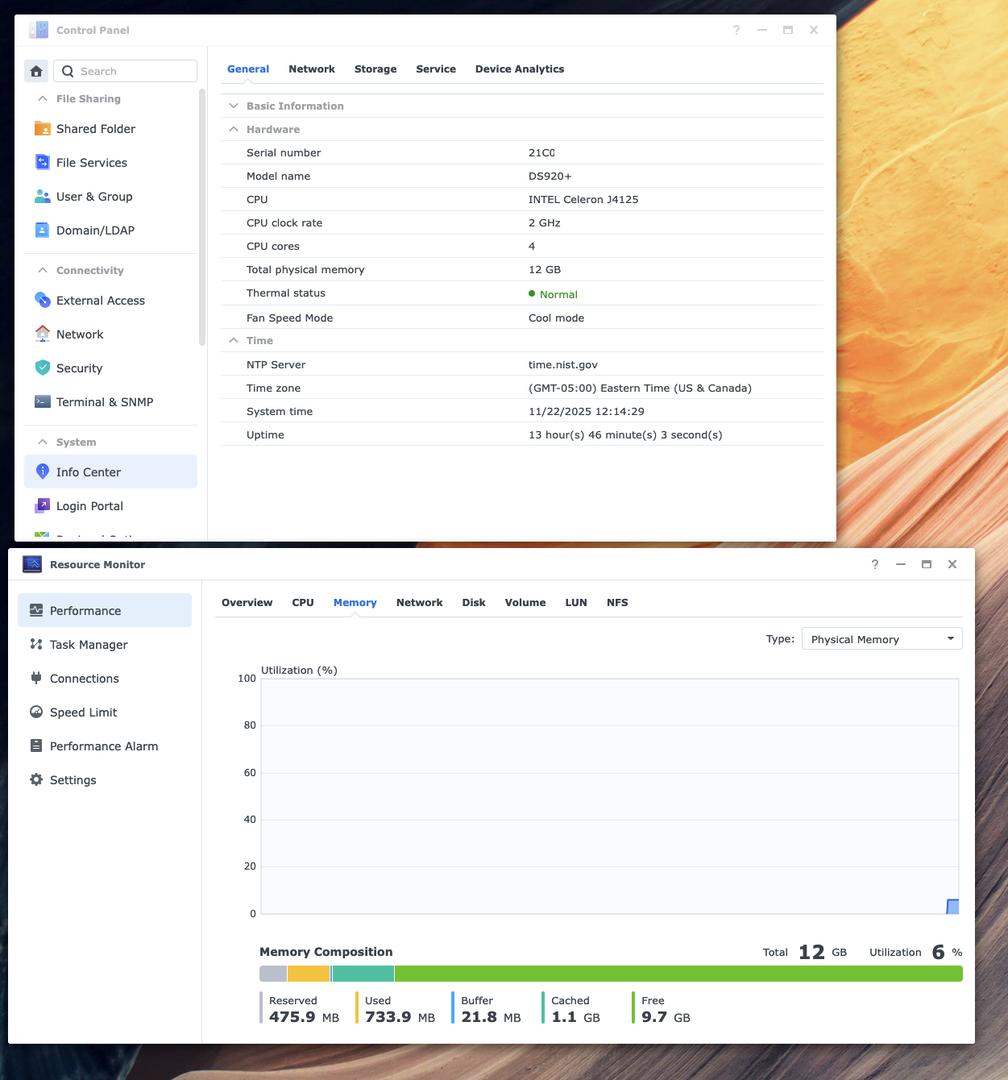This screenshot has width=1008, height=1080.
Task: Click the Network house icon in sidebar
Action: click(42, 334)
